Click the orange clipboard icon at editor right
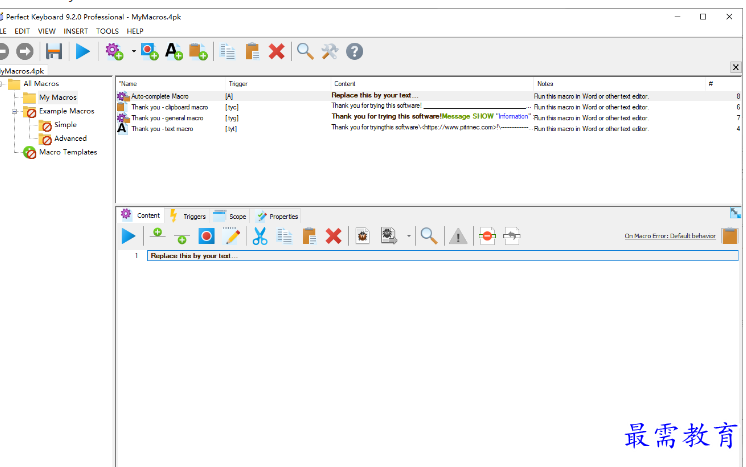 coord(729,236)
